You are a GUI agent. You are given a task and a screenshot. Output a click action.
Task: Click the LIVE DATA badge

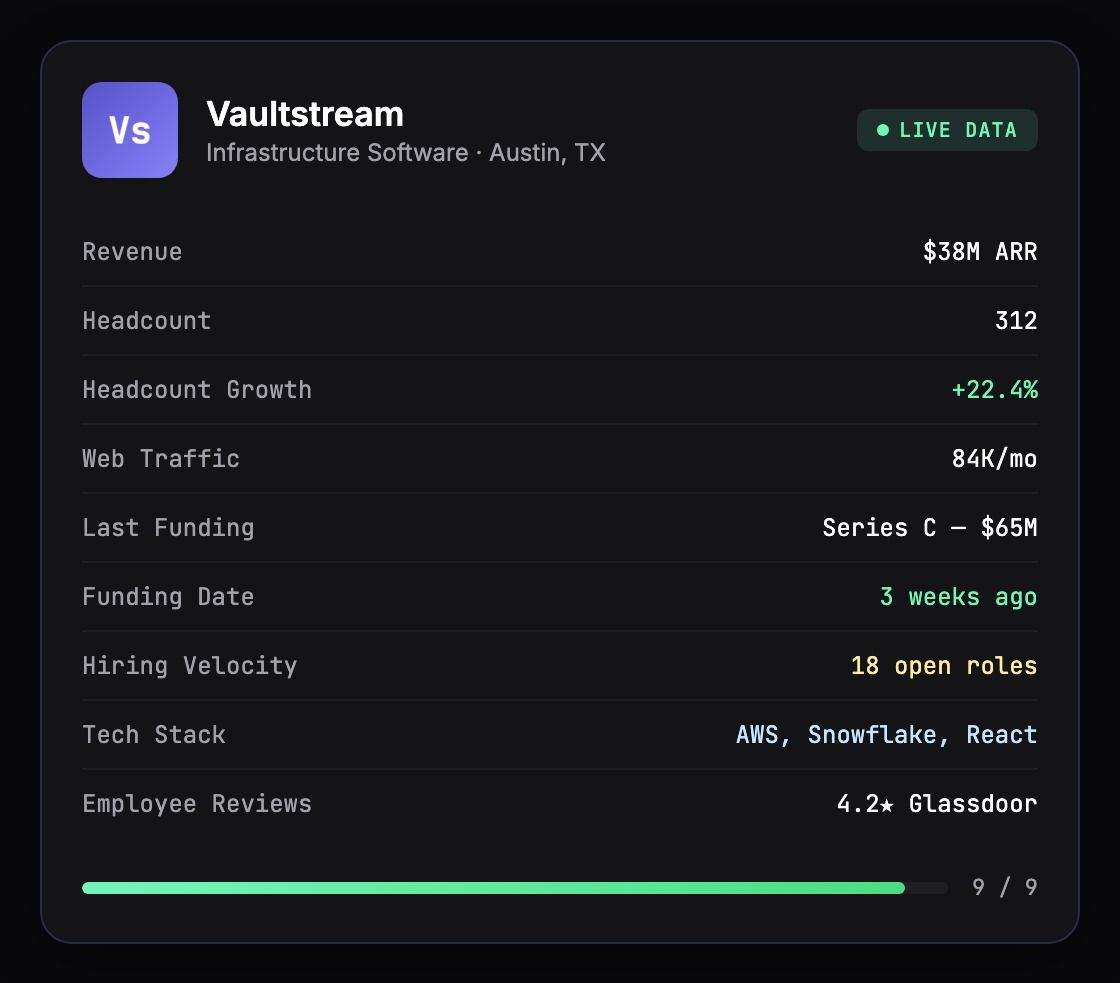pos(947,130)
